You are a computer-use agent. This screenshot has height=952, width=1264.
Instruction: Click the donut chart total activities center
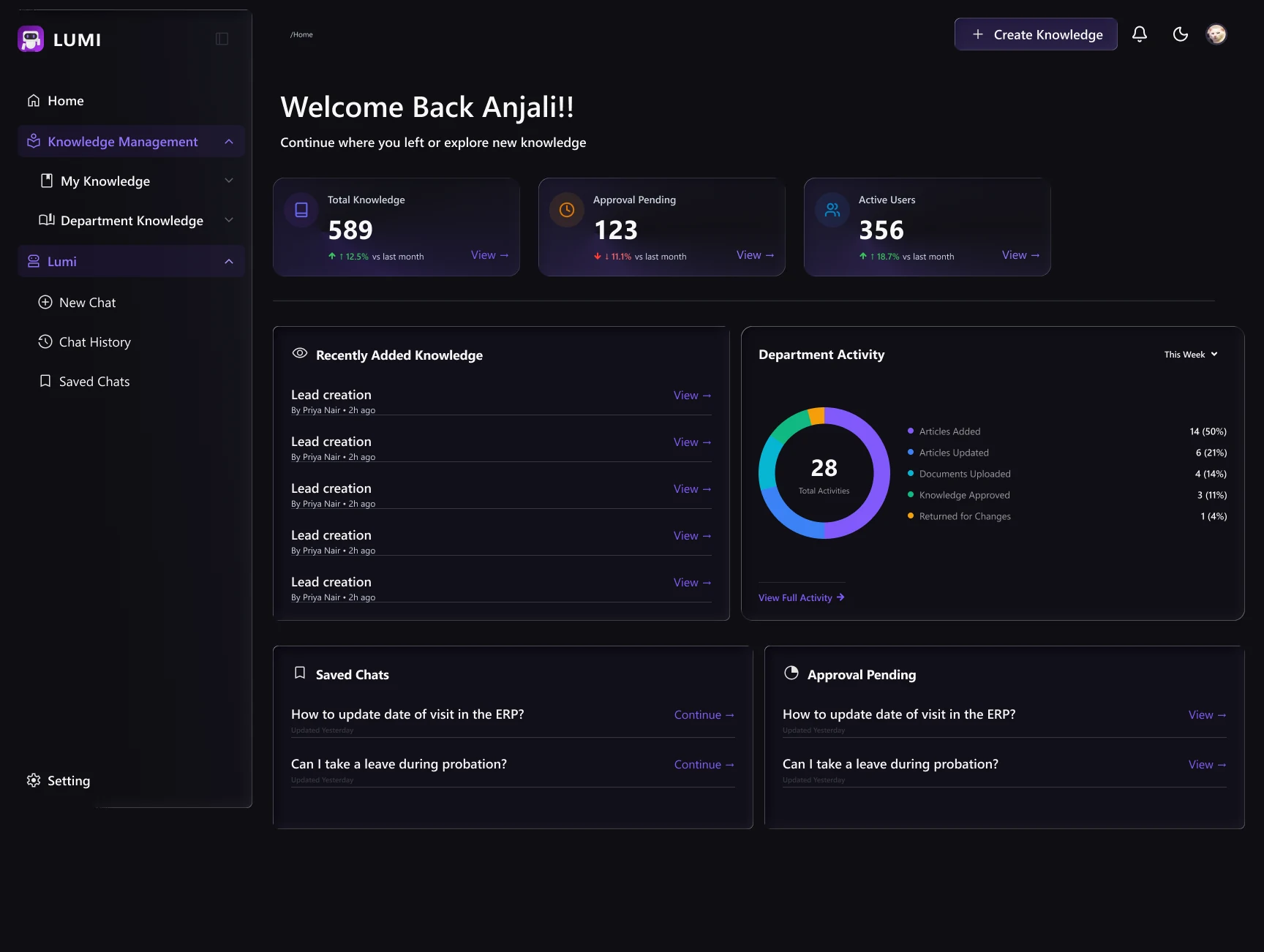click(824, 474)
